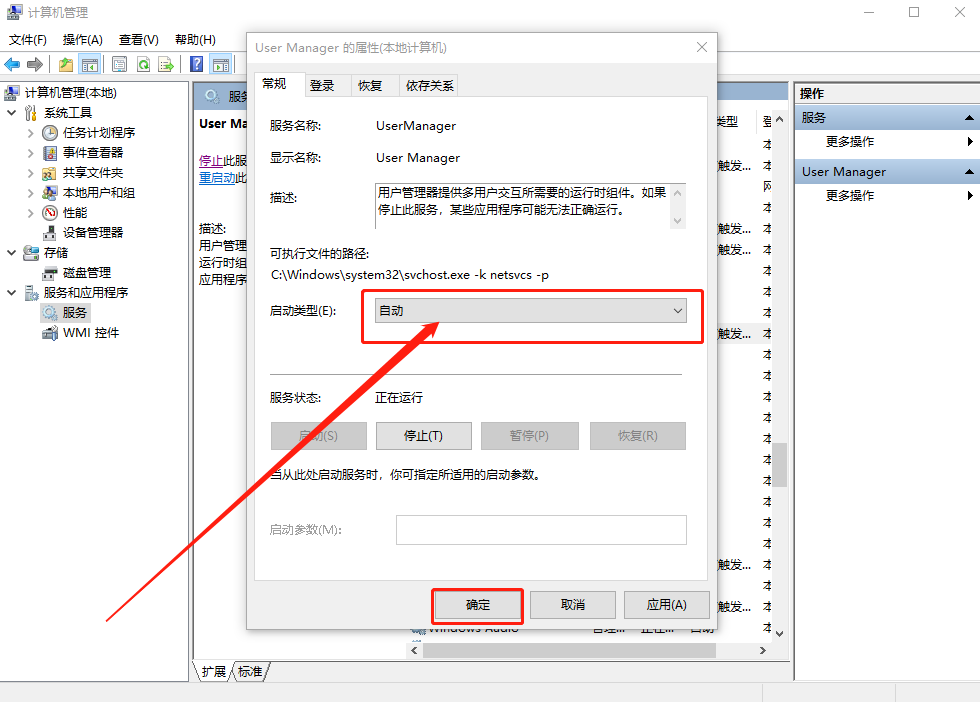The height and width of the screenshot is (702, 980).
Task: Toggle the Show/Hide Action Pane icon
Action: pos(221,64)
